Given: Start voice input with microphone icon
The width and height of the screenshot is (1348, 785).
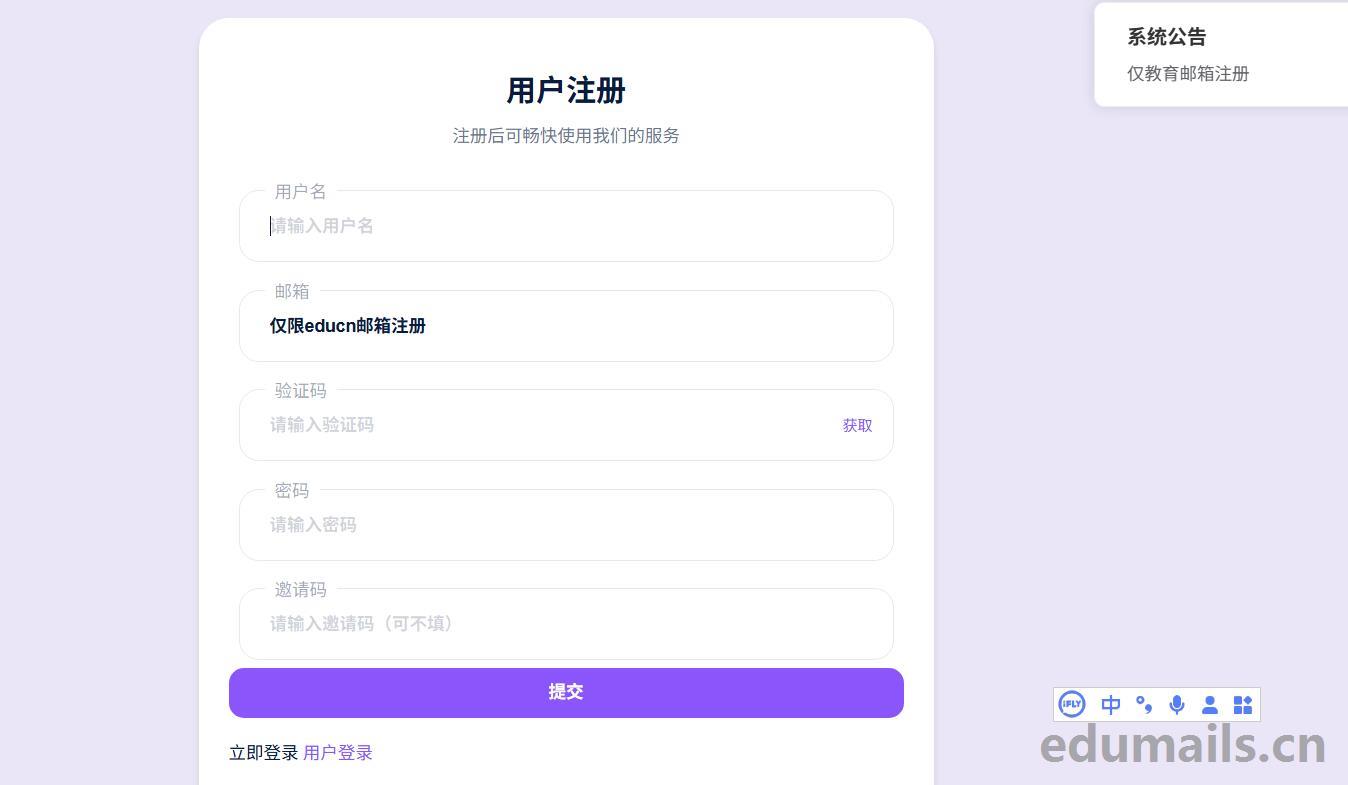Looking at the screenshot, I should [x=1177, y=705].
